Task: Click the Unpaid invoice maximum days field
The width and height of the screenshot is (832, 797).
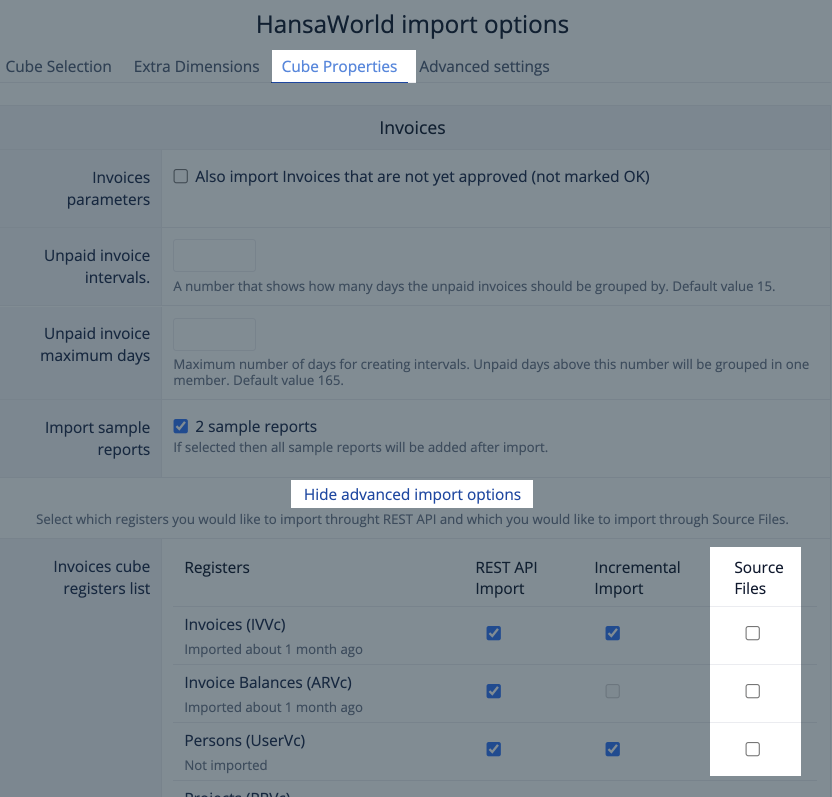Action: (x=215, y=334)
